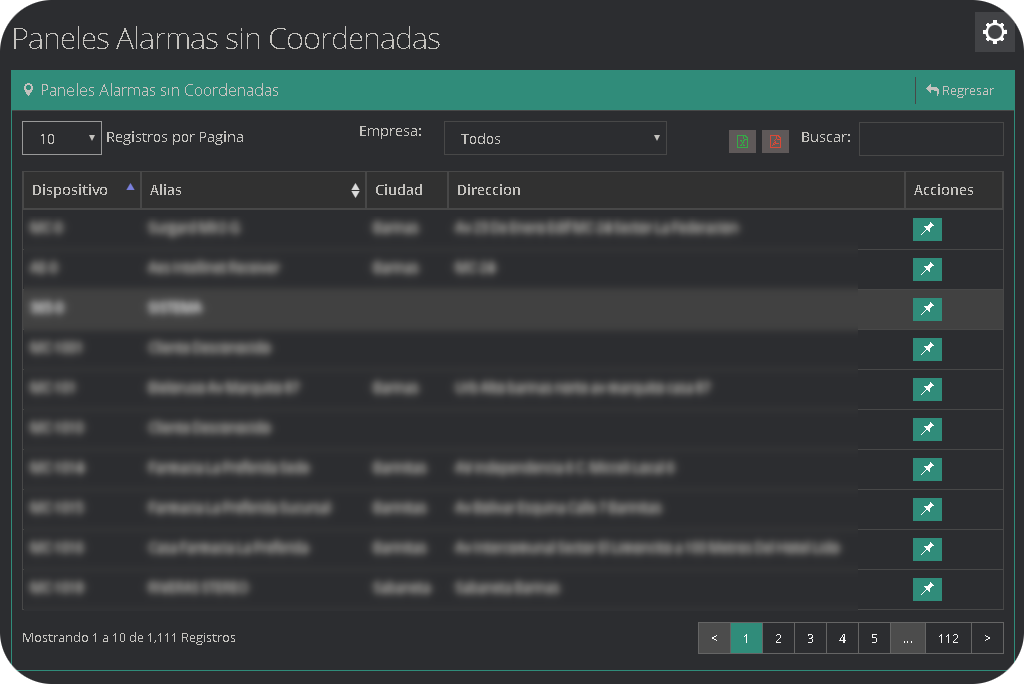The image size is (1024, 684).
Task: Click the pin icon on the first device row
Action: [927, 229]
